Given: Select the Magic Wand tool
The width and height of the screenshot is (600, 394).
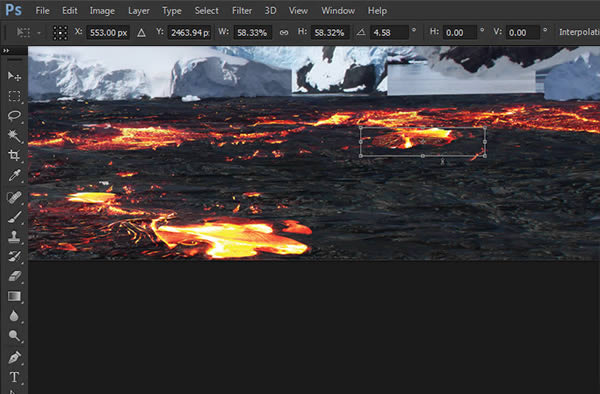Looking at the screenshot, I should [x=14, y=135].
